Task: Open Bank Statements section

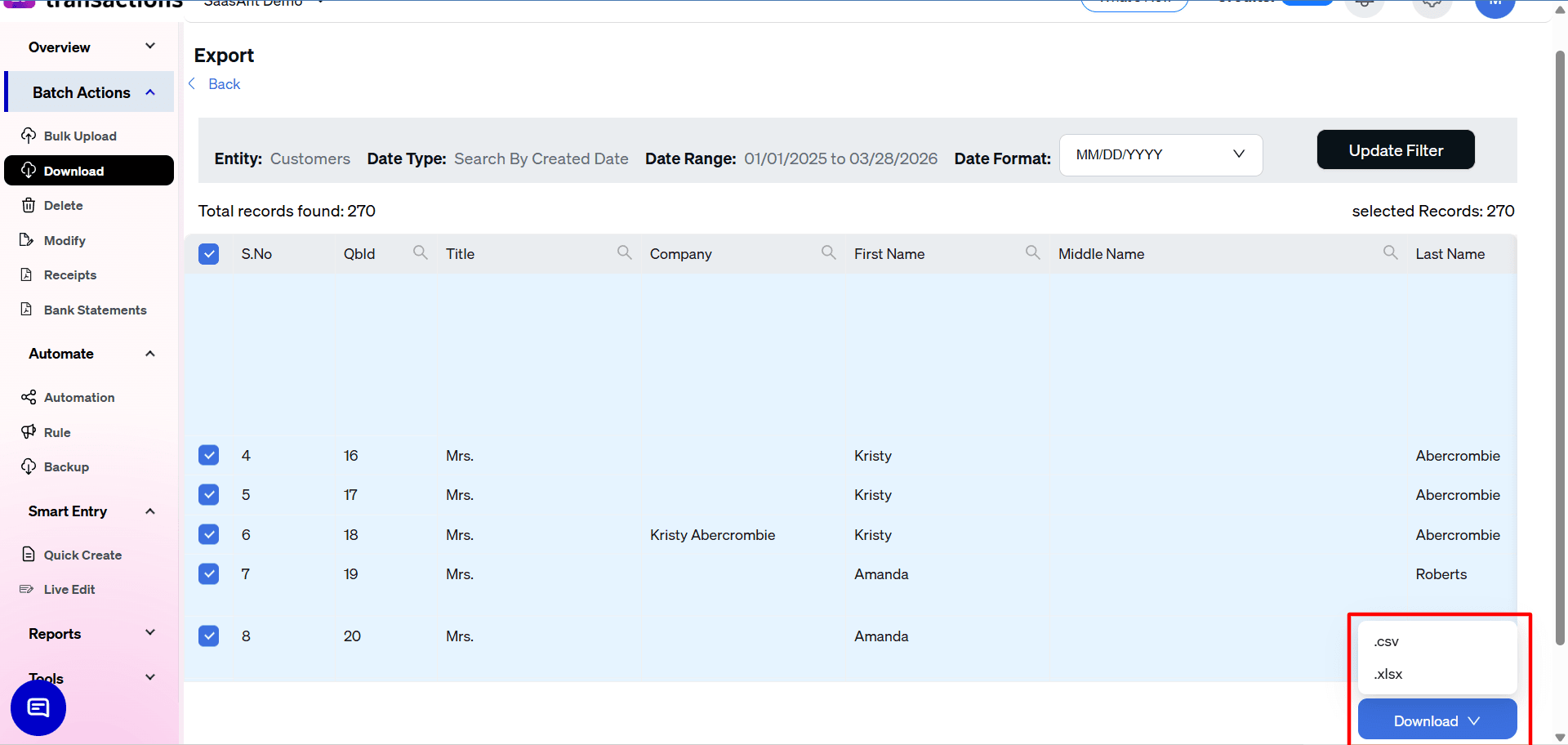Action: 96,310
